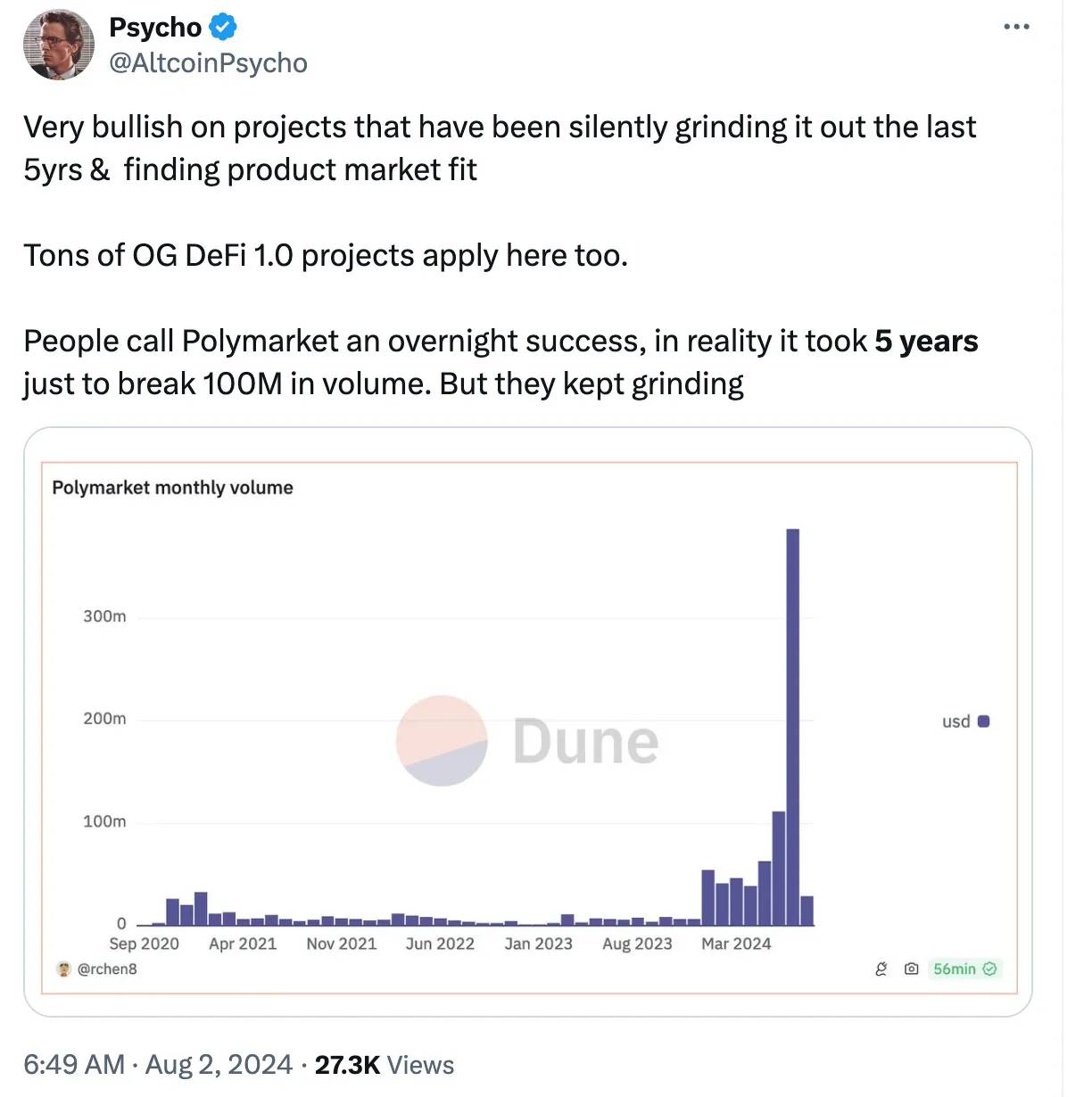
Task: Click the Dune watermark text
Action: point(586,741)
